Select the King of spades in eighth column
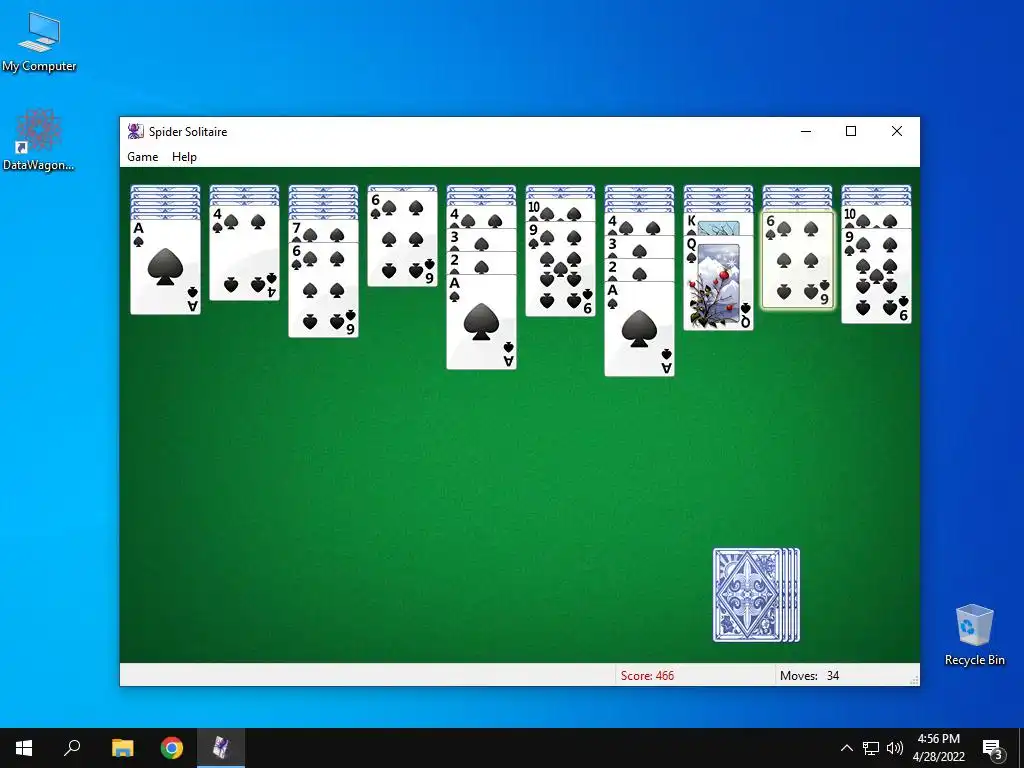Viewport: 1024px width, 768px height. click(718, 223)
